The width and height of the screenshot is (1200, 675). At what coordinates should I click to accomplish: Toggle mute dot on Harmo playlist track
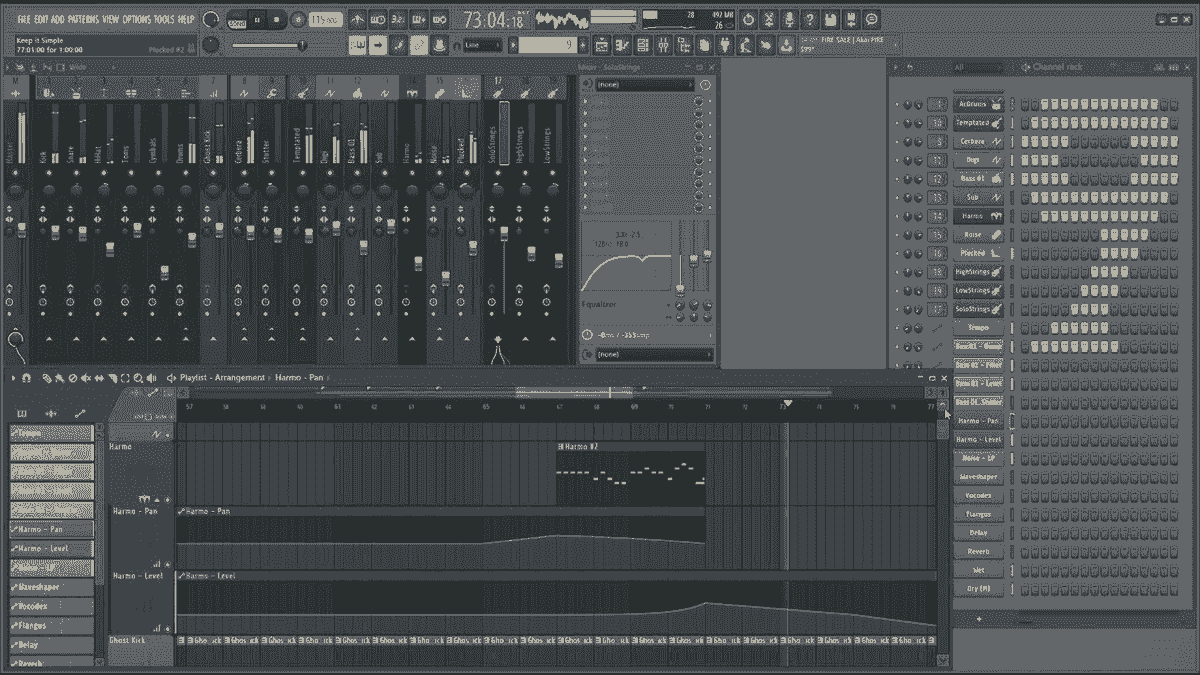(167, 499)
